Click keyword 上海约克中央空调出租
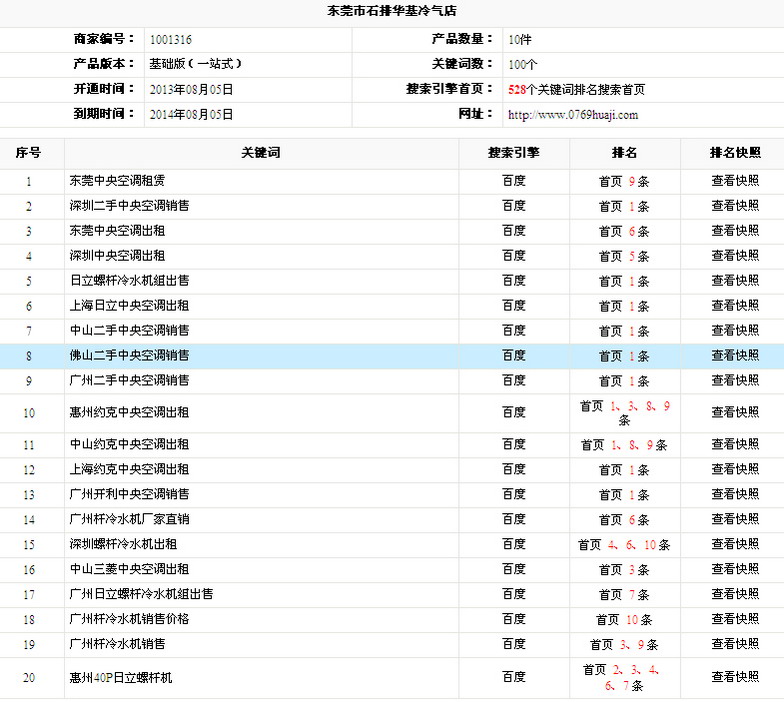 coord(129,470)
